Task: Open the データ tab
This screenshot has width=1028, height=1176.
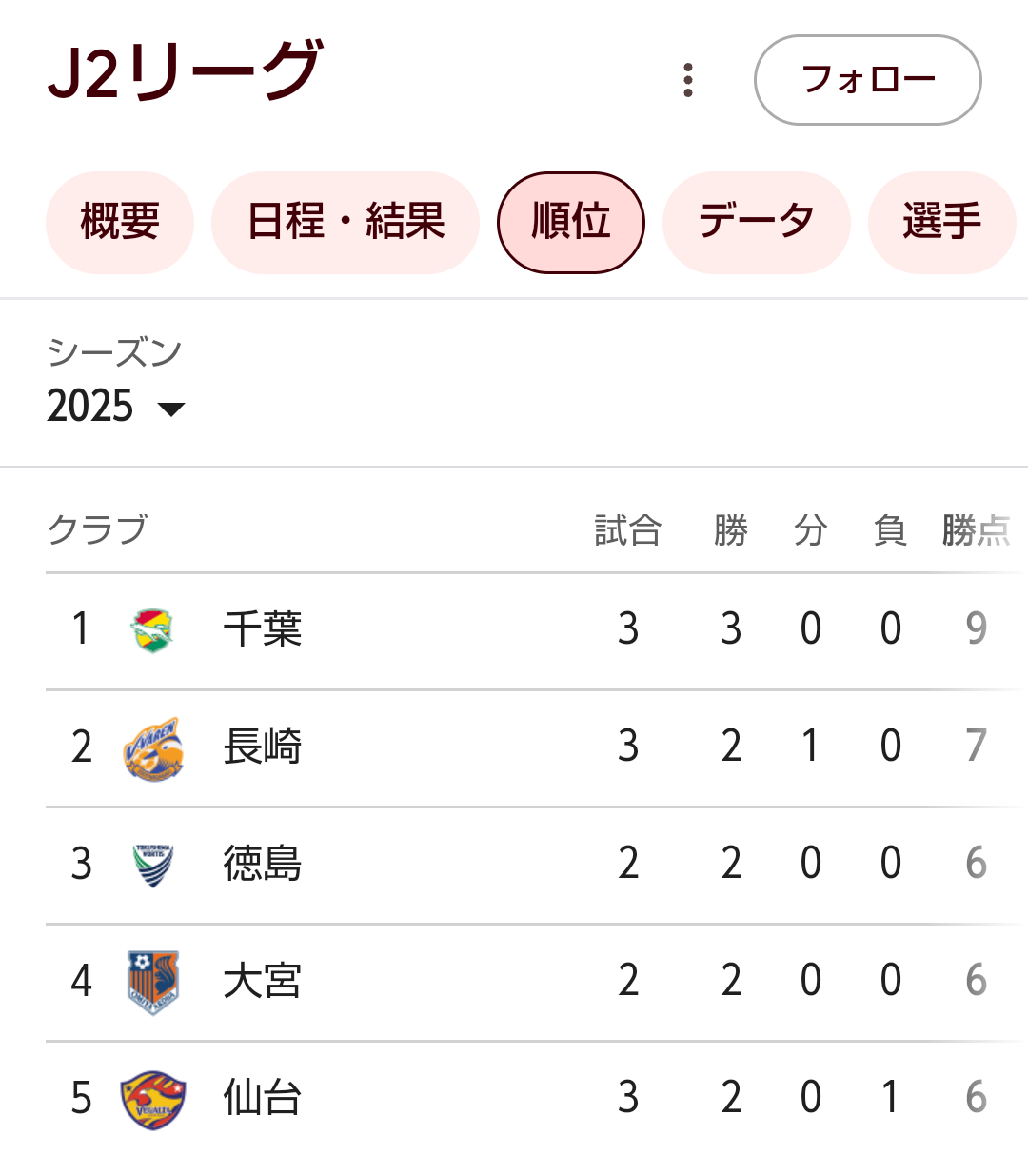Action: 757,222
